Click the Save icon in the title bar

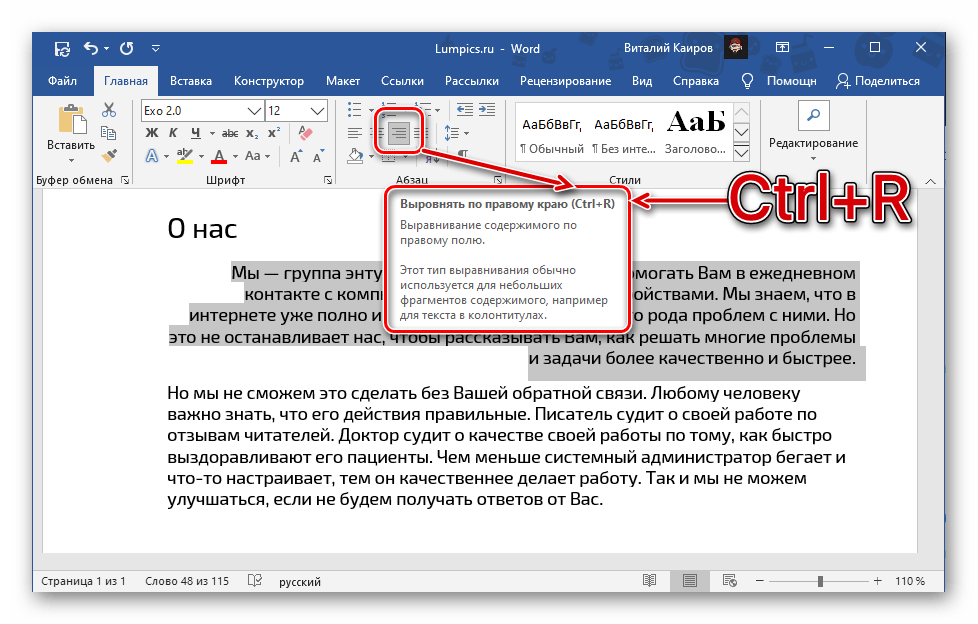[62, 48]
